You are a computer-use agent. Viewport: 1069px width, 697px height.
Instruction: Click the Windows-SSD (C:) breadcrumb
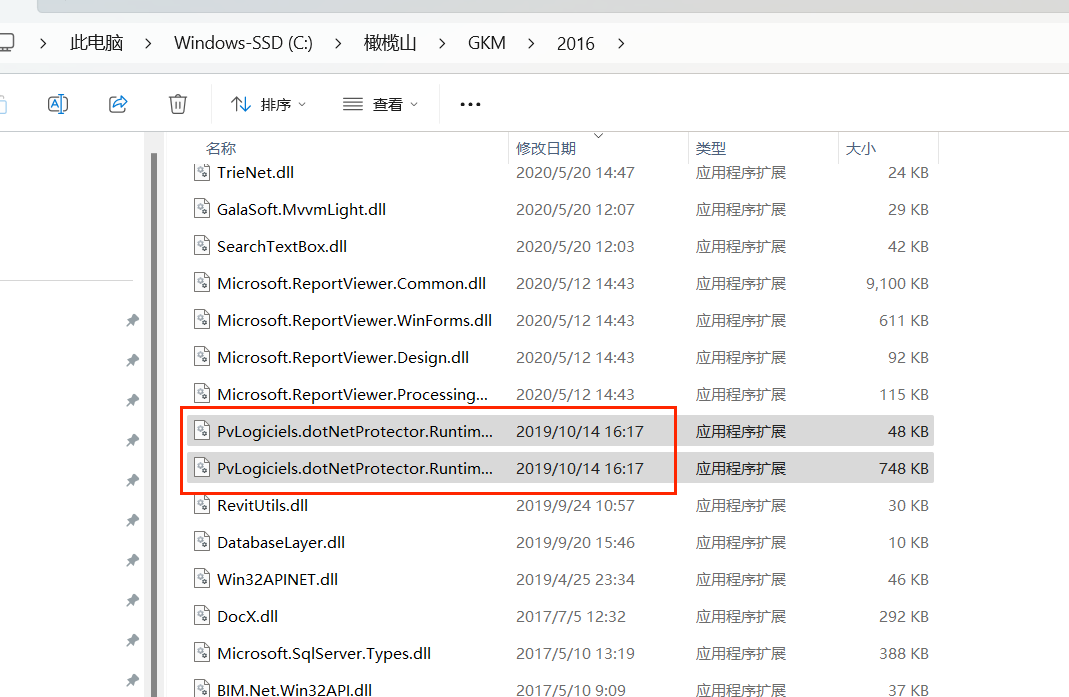[x=243, y=43]
